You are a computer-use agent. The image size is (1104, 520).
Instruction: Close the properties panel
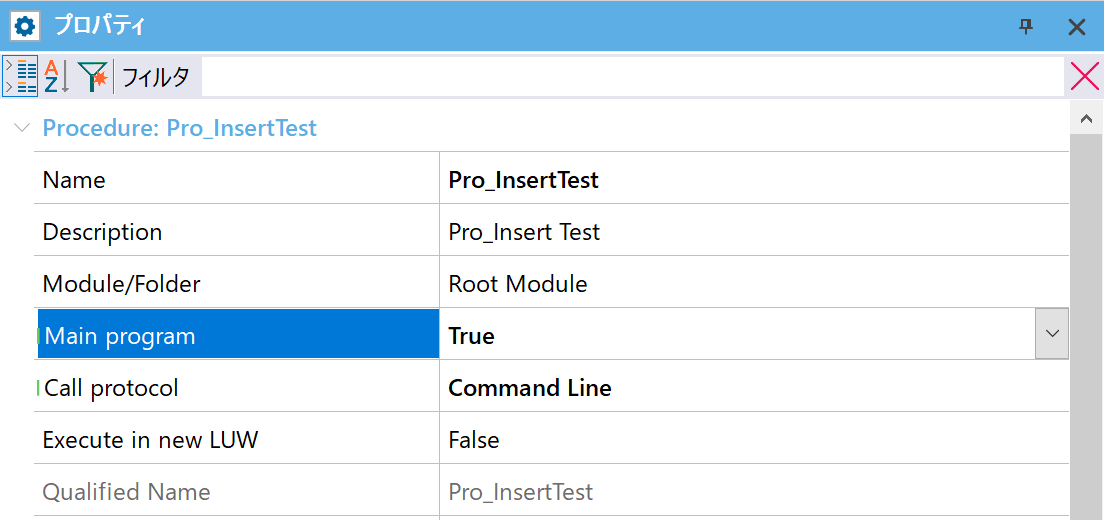(1077, 27)
